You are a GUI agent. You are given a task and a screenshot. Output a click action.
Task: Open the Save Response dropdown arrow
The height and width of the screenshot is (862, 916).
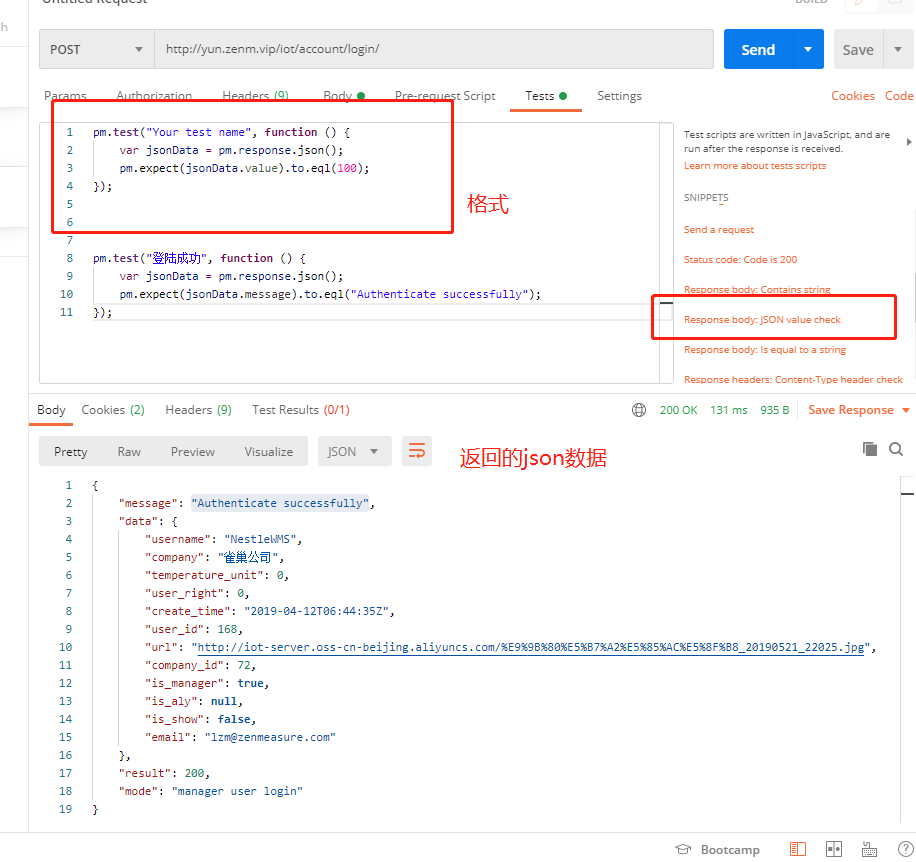tap(906, 410)
